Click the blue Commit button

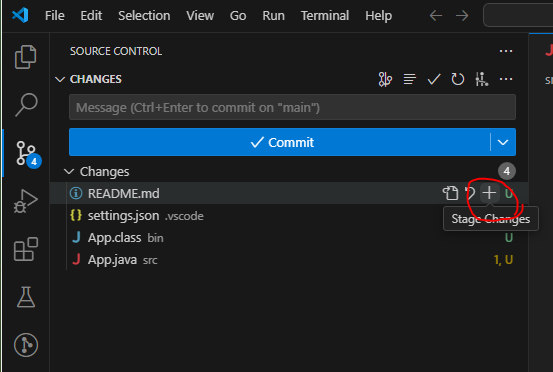279,142
